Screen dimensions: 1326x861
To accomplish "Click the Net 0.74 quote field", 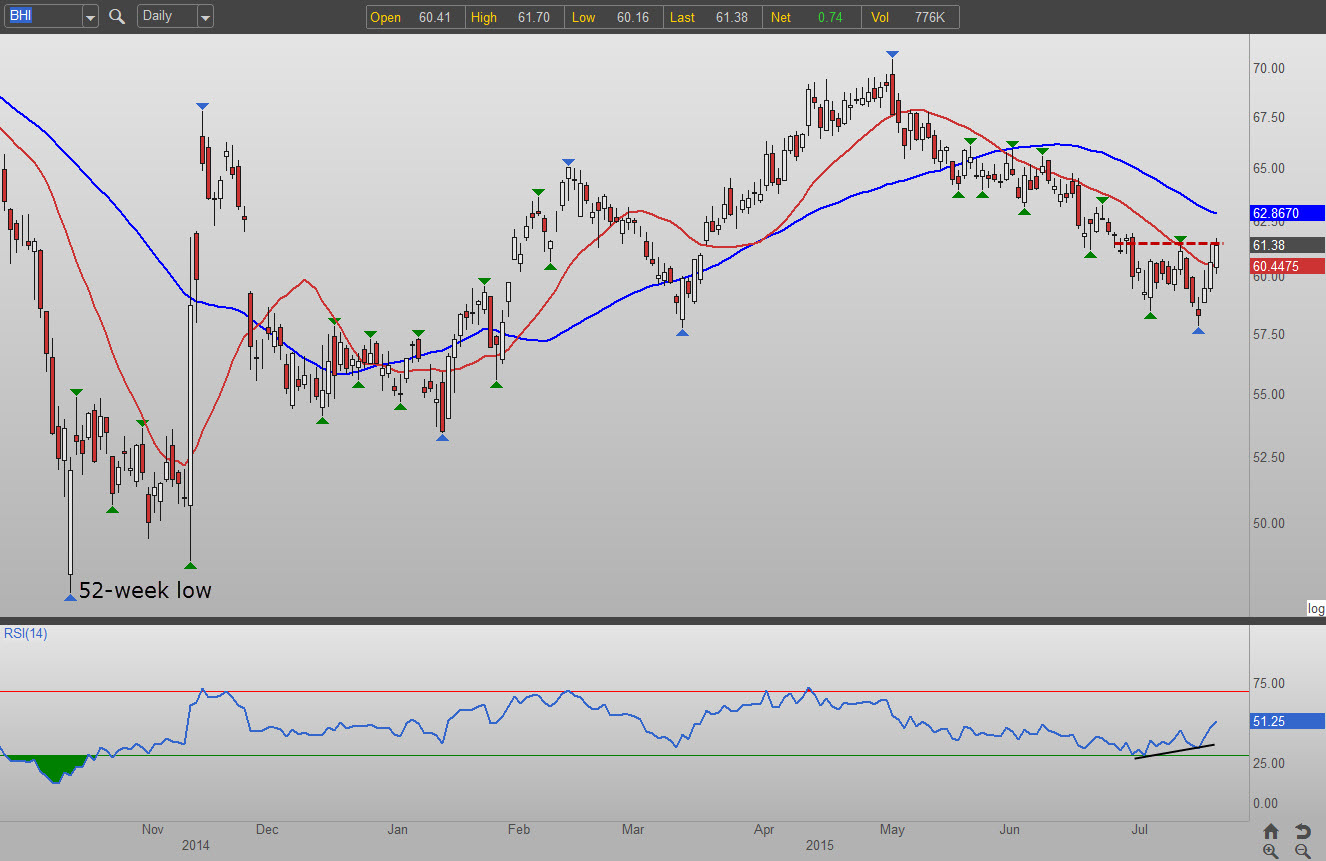I will click(811, 17).
